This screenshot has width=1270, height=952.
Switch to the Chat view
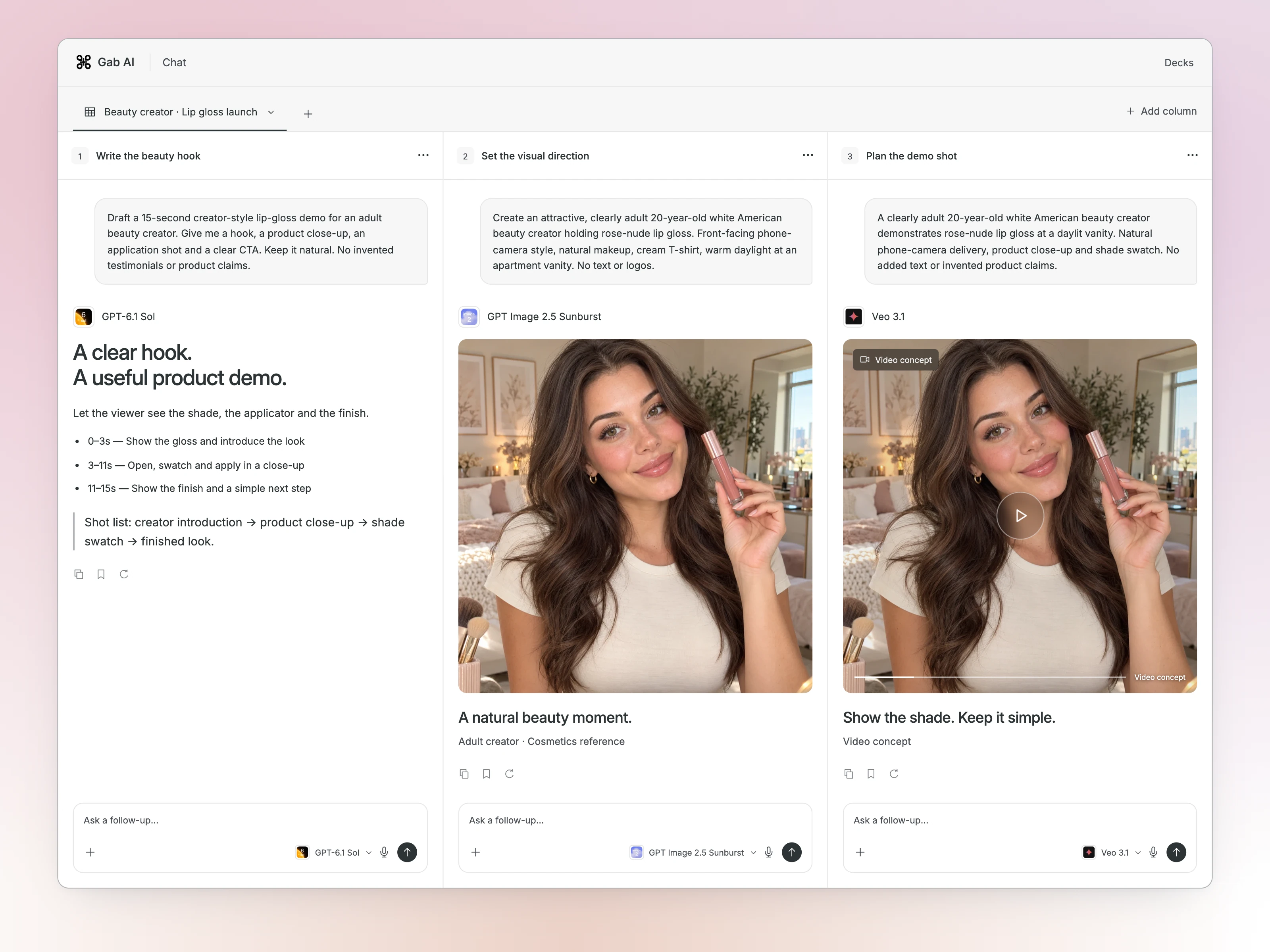174,62
